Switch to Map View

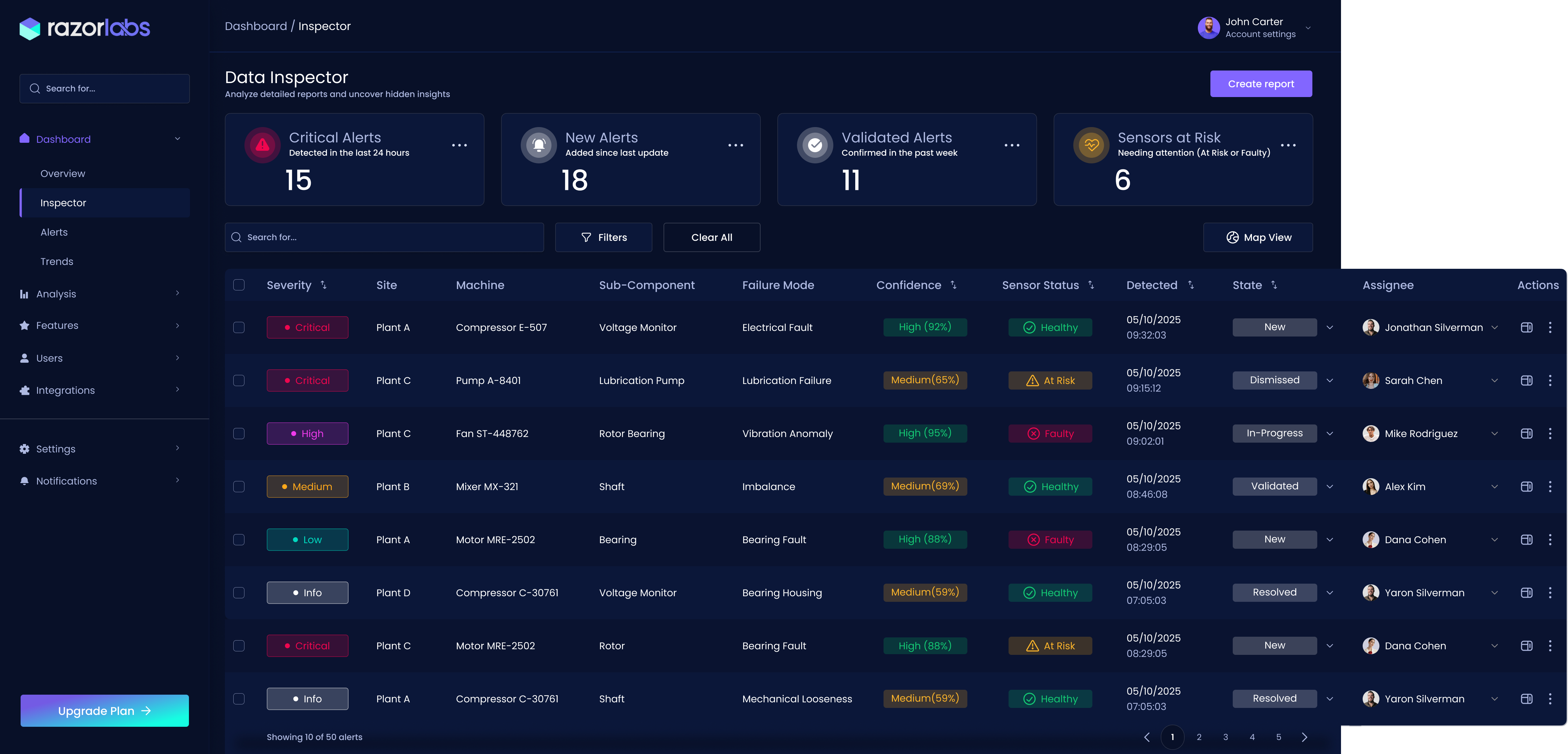point(1258,237)
